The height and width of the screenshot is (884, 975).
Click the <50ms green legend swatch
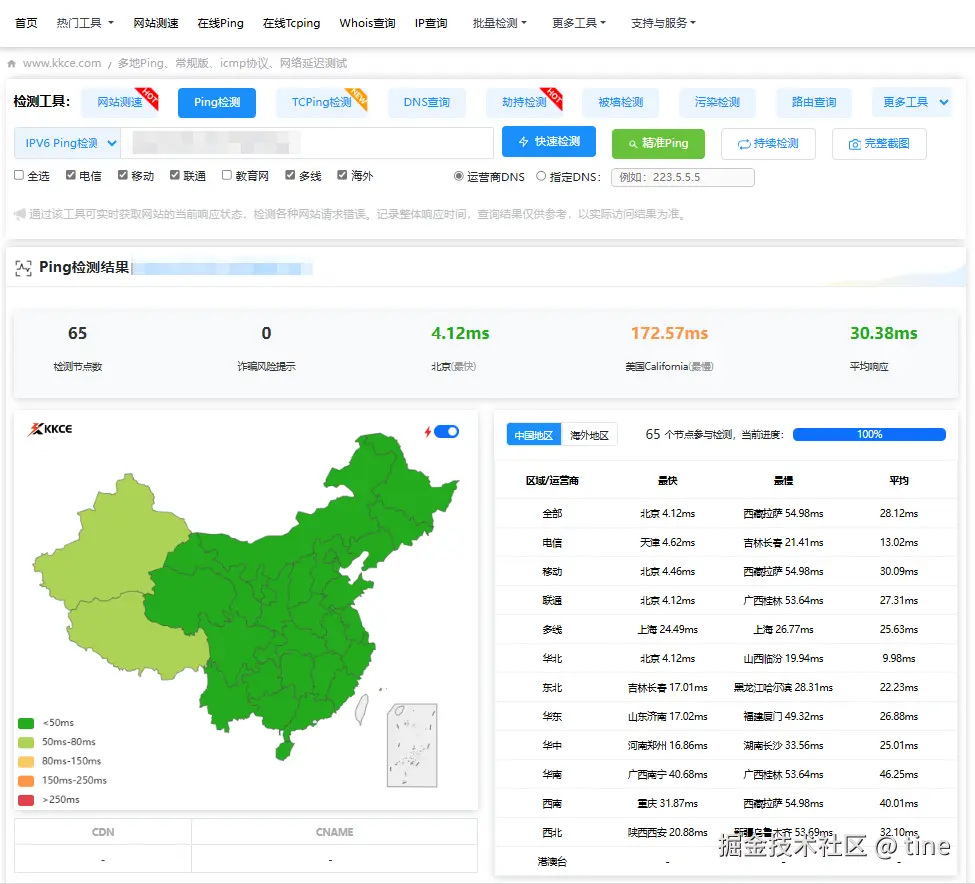(26, 723)
